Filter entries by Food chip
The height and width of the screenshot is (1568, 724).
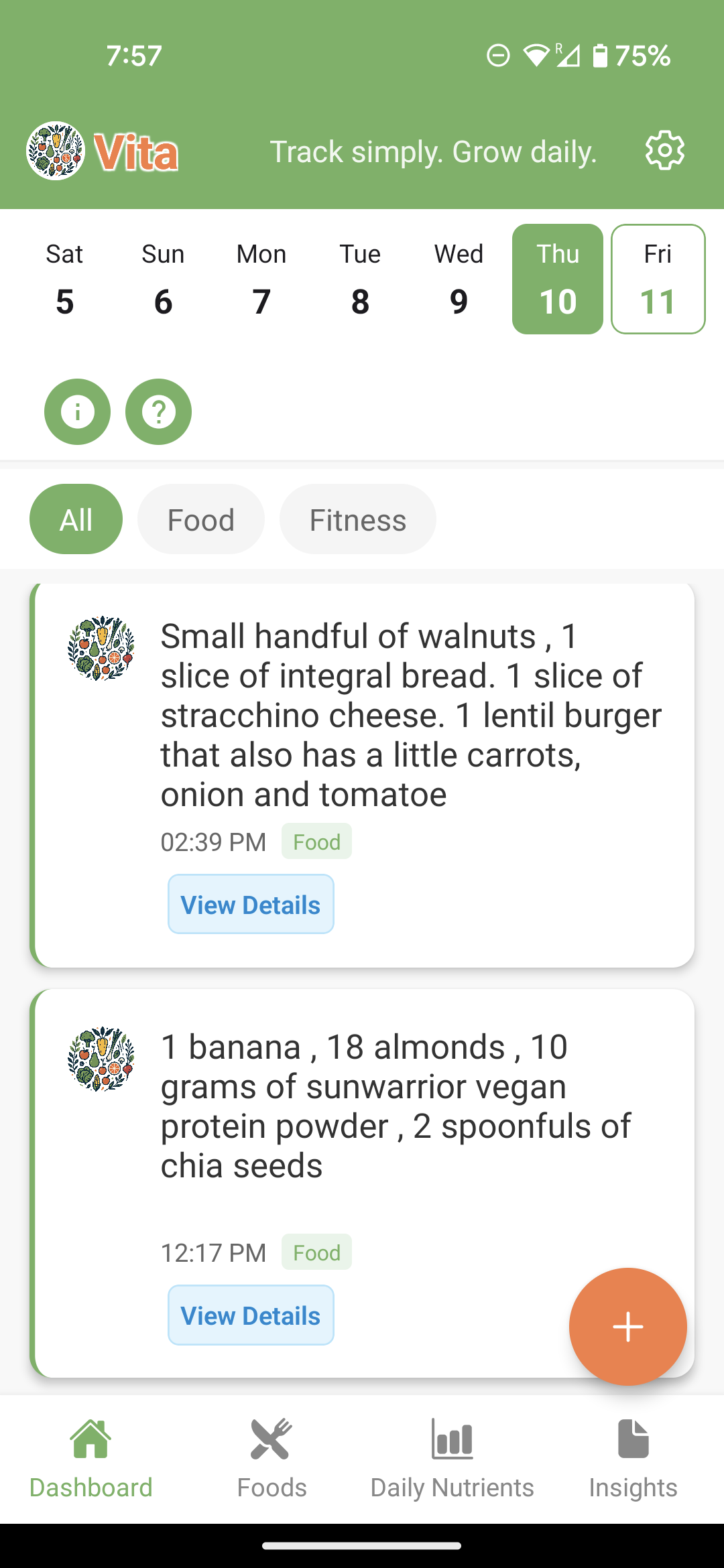200,519
